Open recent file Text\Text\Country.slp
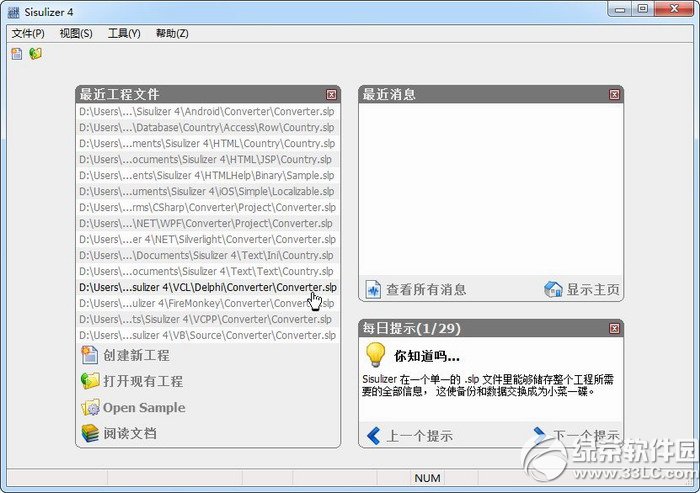This screenshot has width=700, height=493. 208,272
